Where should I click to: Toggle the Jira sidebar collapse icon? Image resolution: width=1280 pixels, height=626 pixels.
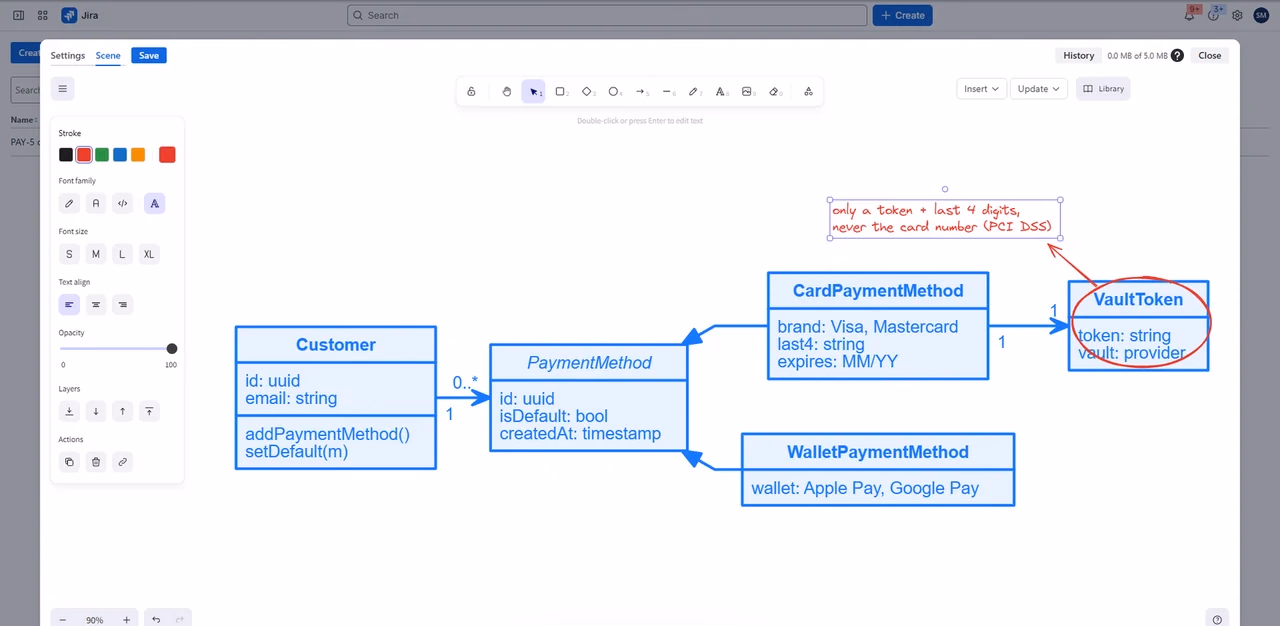18,15
